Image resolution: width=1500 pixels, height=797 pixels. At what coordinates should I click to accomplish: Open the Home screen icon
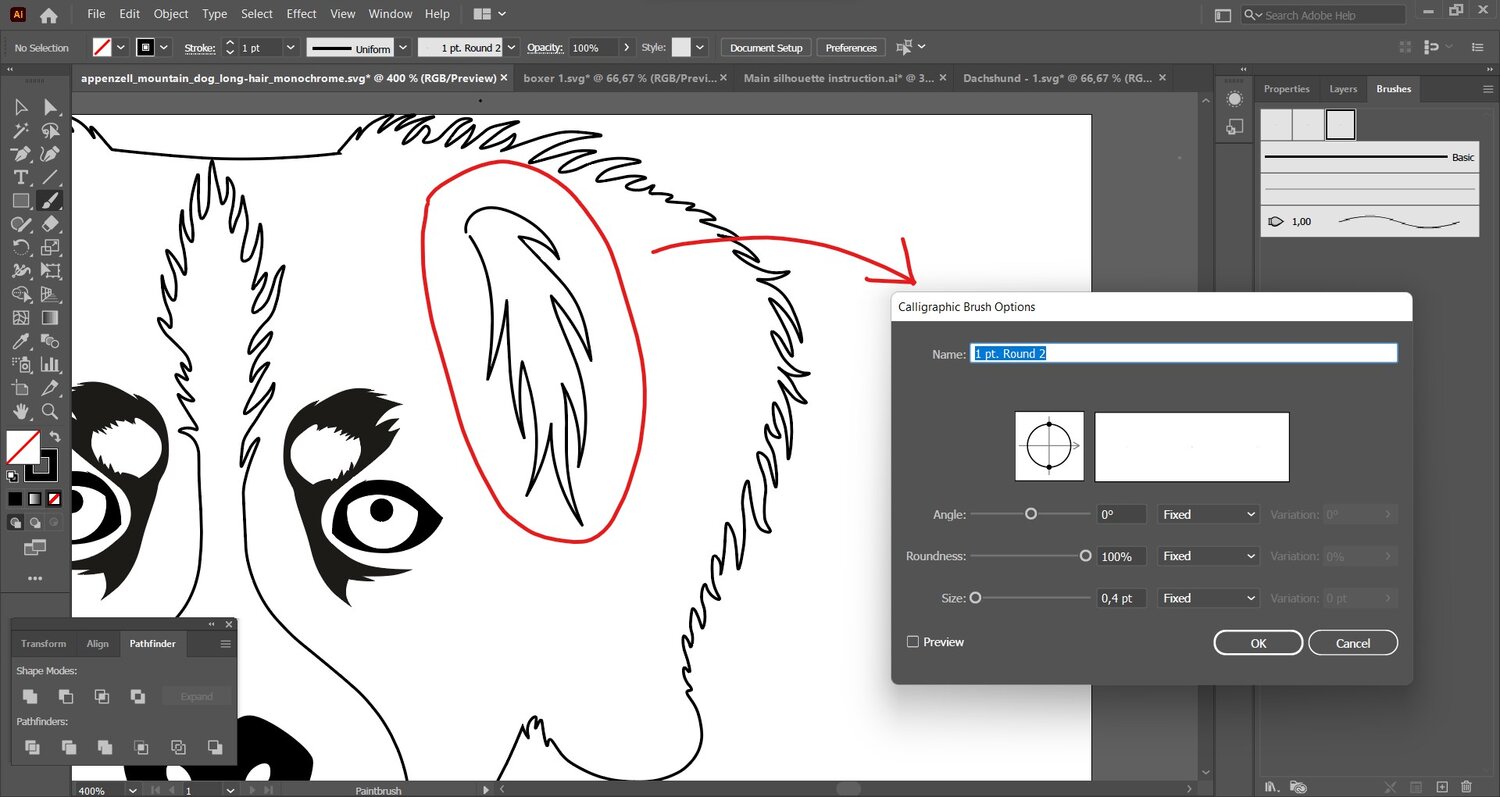pos(48,15)
